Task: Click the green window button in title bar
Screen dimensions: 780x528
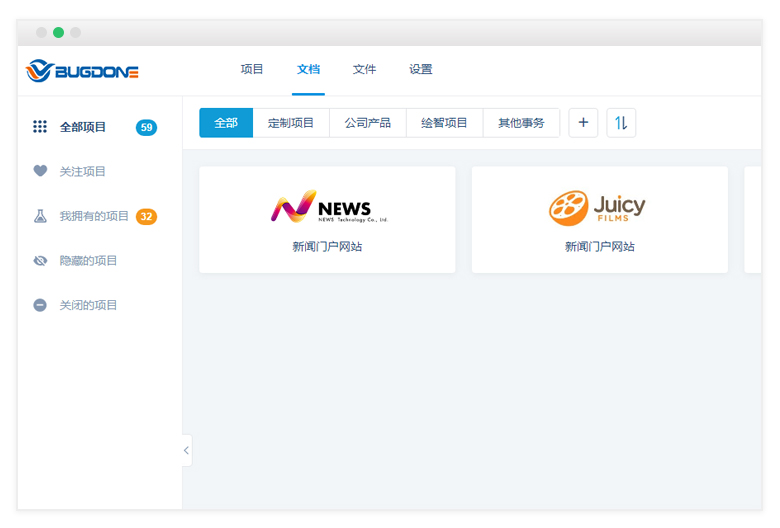Action: [58, 33]
